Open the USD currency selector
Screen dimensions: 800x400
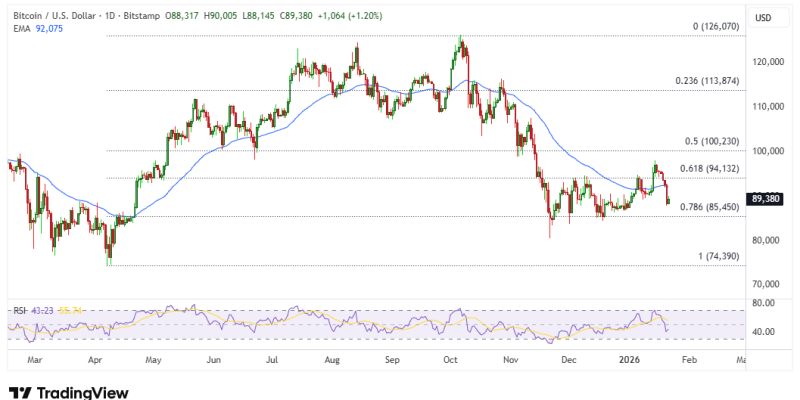(x=762, y=18)
